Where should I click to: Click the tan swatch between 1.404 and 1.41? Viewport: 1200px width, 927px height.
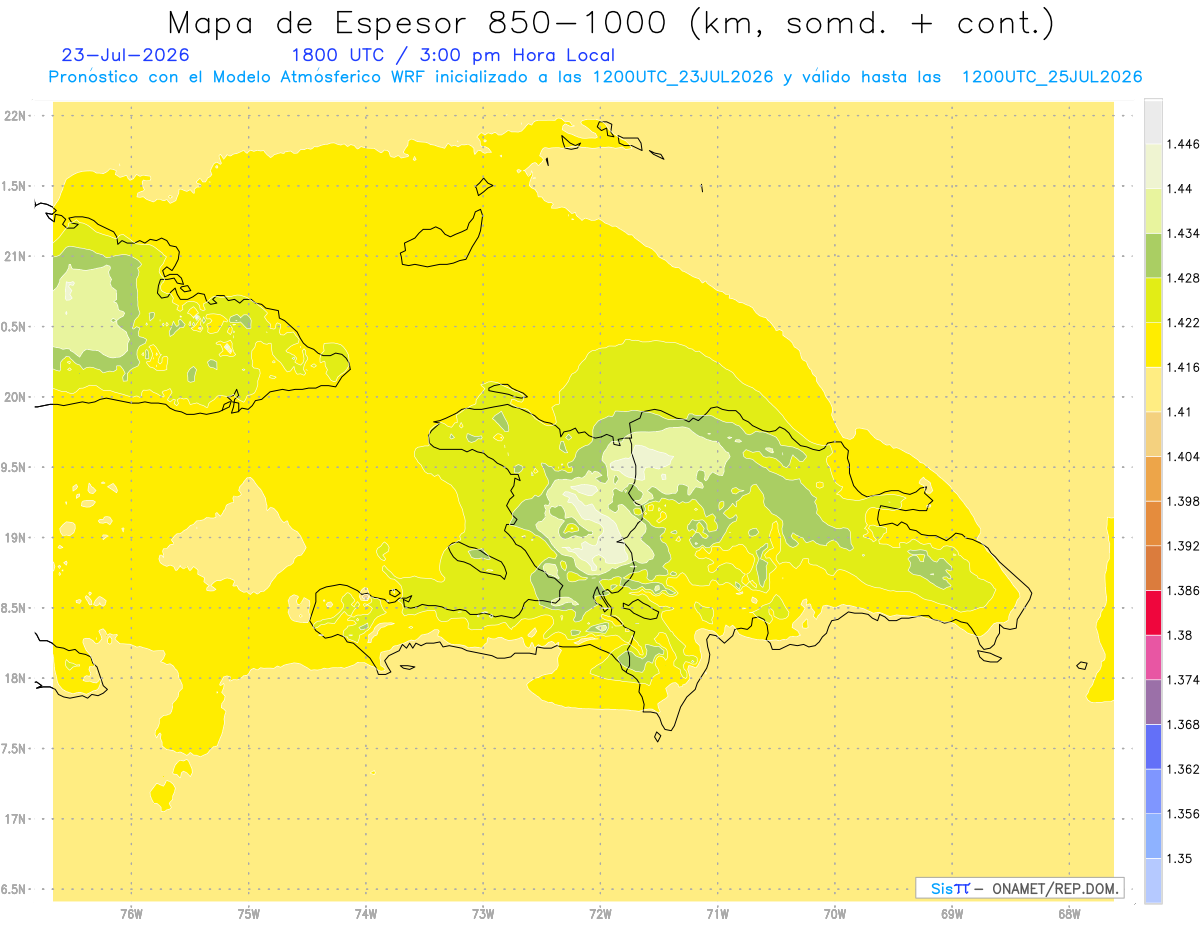(x=1153, y=434)
